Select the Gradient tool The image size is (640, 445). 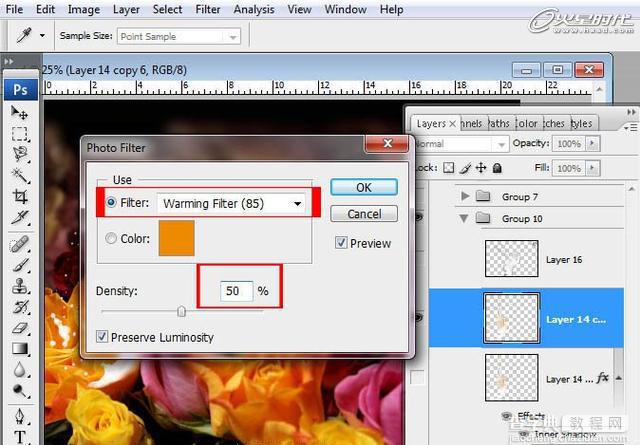pos(19,349)
